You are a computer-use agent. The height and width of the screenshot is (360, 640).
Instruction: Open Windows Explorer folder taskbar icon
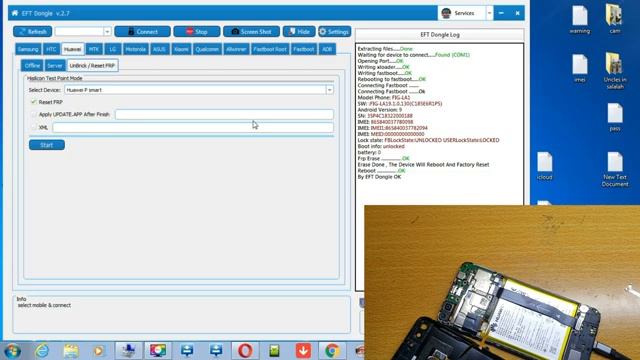71,351
